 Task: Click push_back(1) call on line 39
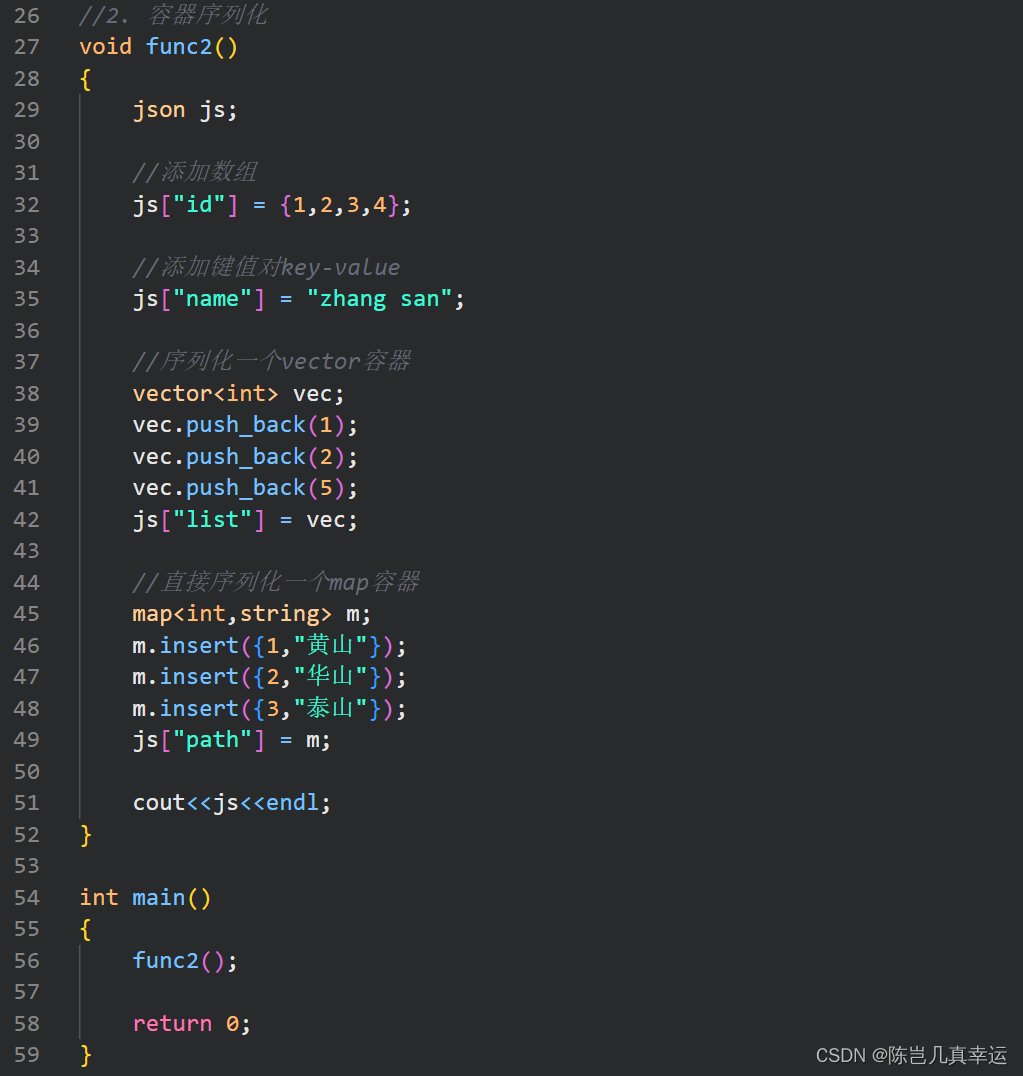266,425
